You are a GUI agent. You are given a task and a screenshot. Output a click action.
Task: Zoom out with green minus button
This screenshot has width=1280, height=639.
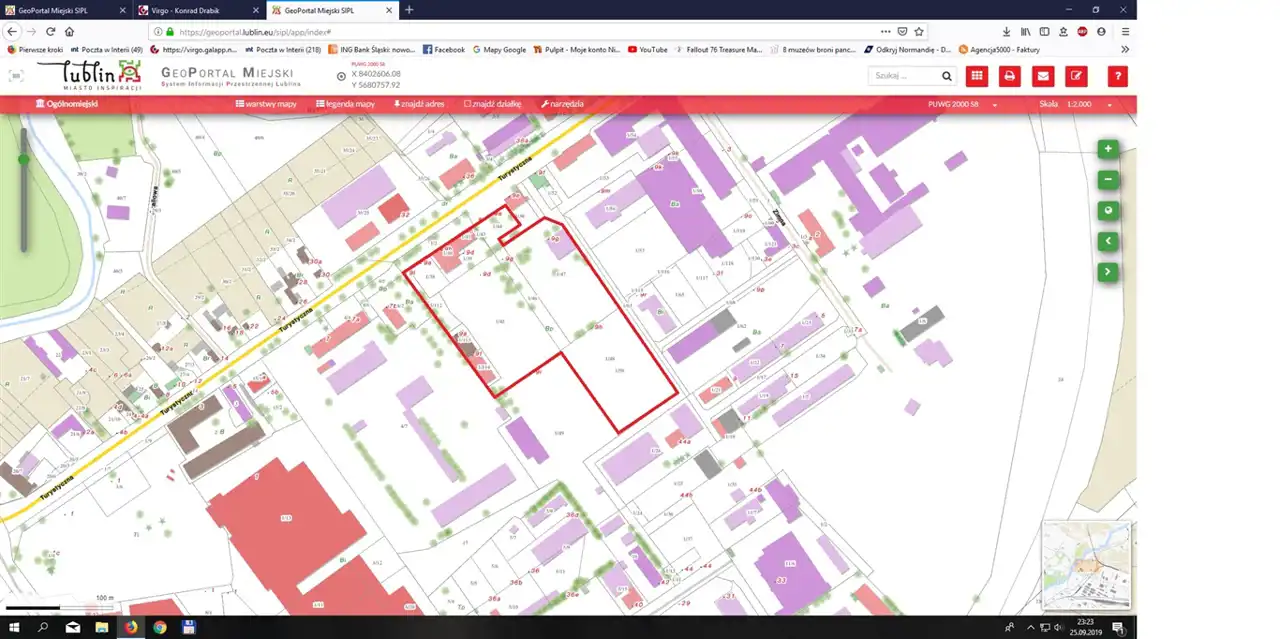[1107, 179]
